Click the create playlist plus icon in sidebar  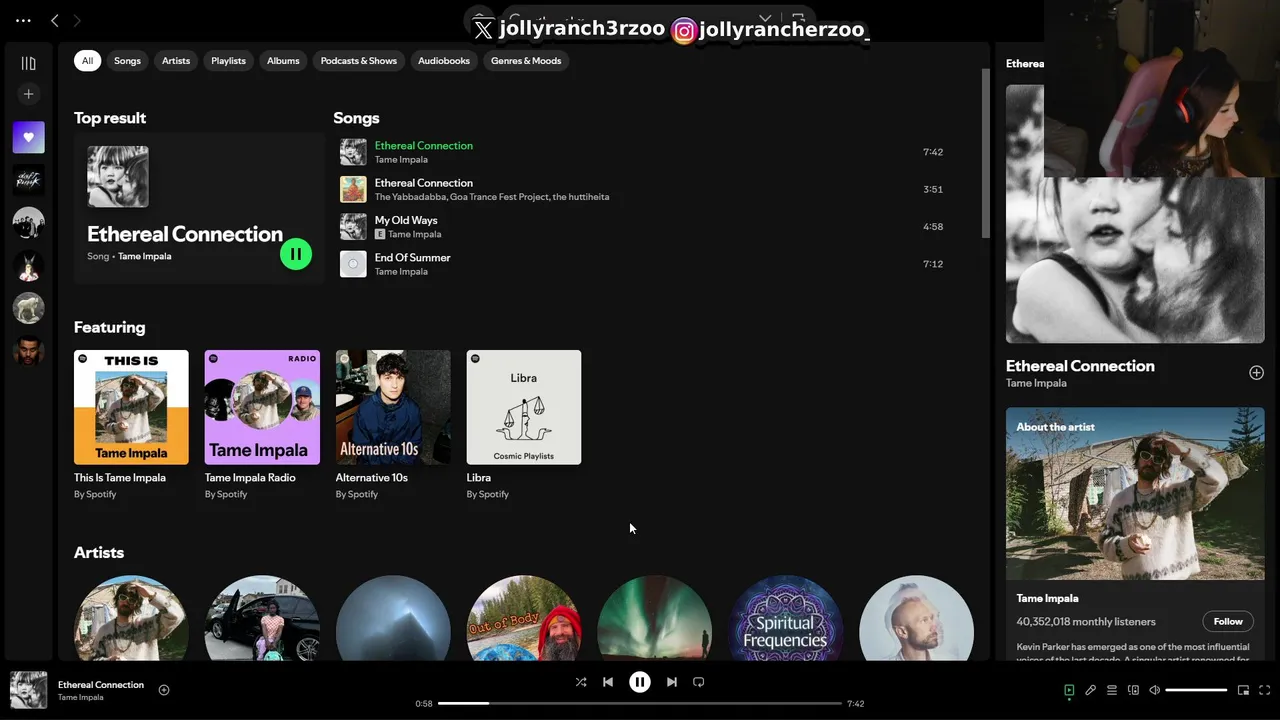coord(28,94)
